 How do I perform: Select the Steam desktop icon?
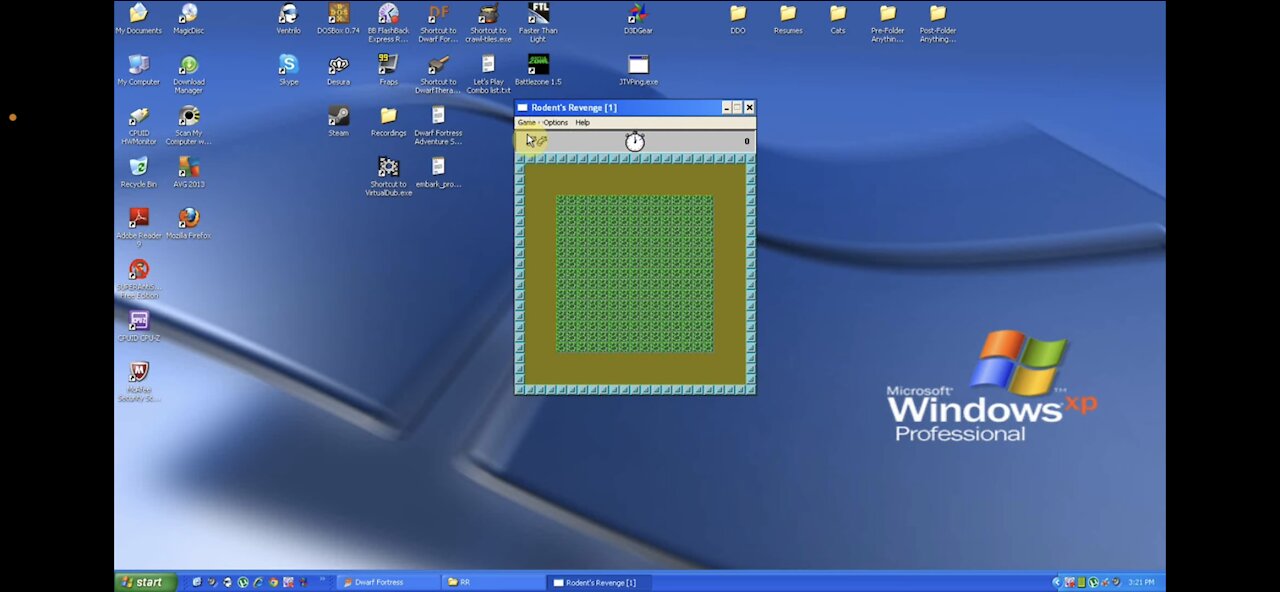(x=338, y=121)
